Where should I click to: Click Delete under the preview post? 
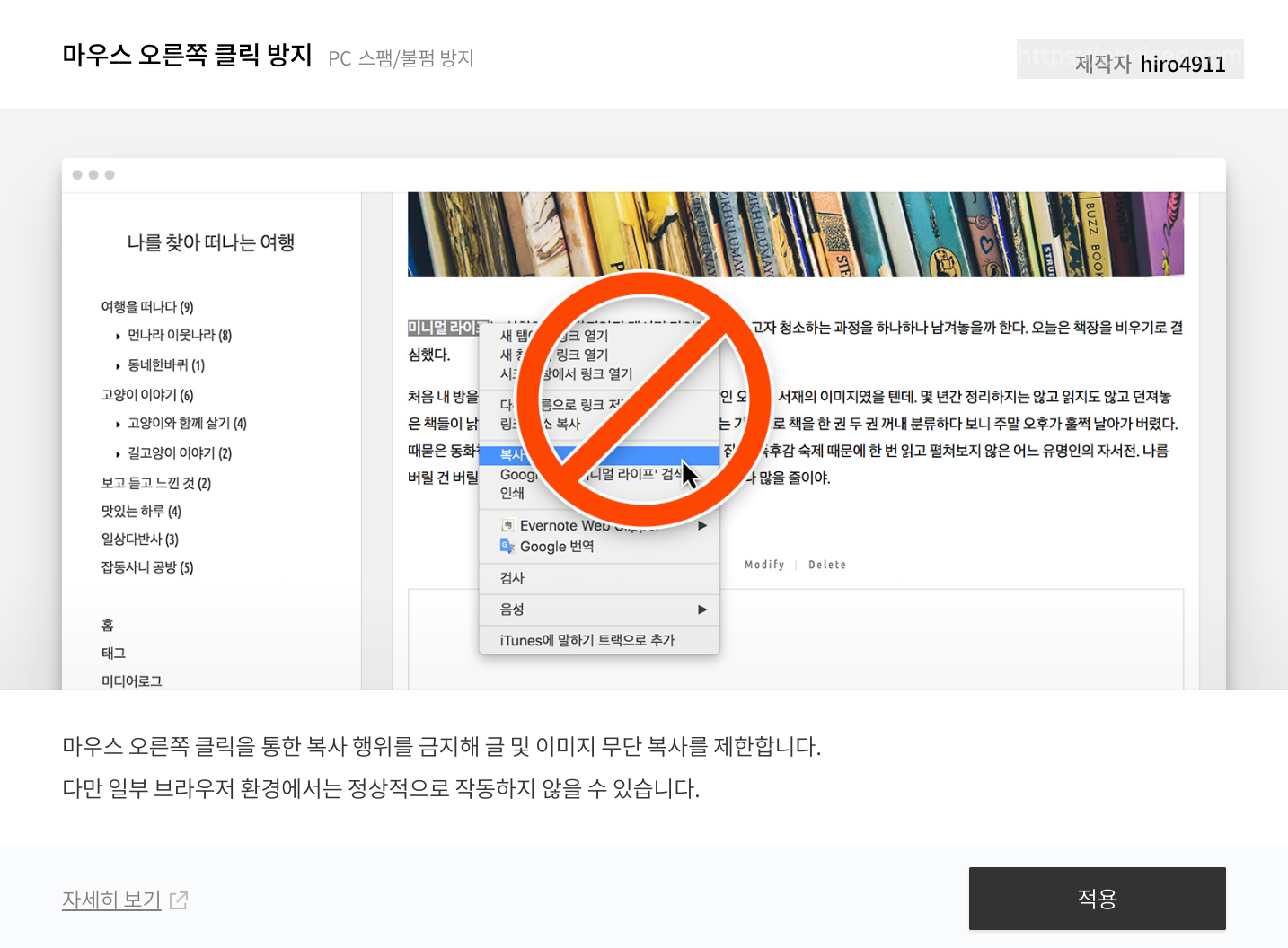pyautogui.click(x=827, y=565)
